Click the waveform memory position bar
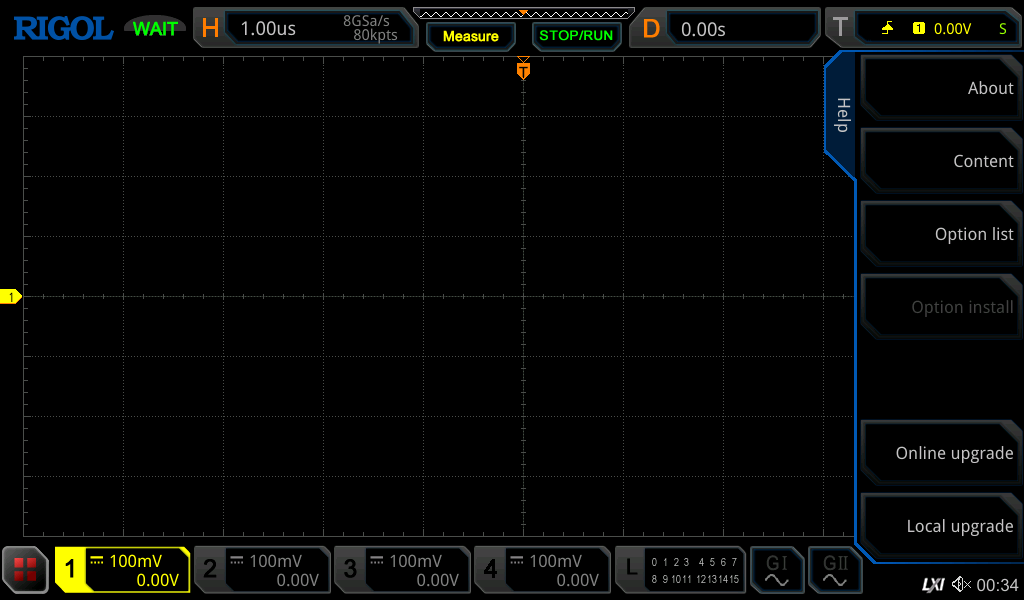1024x600 pixels. coord(523,13)
